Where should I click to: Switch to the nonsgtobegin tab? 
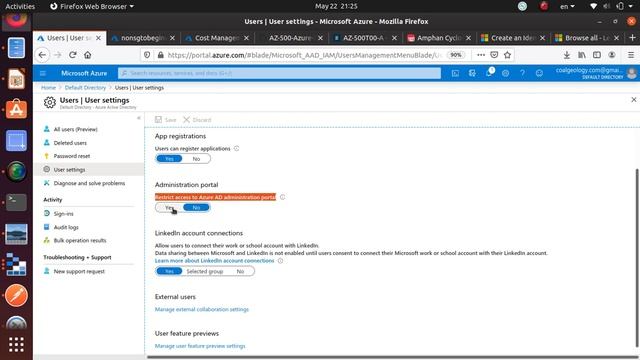tap(143, 38)
